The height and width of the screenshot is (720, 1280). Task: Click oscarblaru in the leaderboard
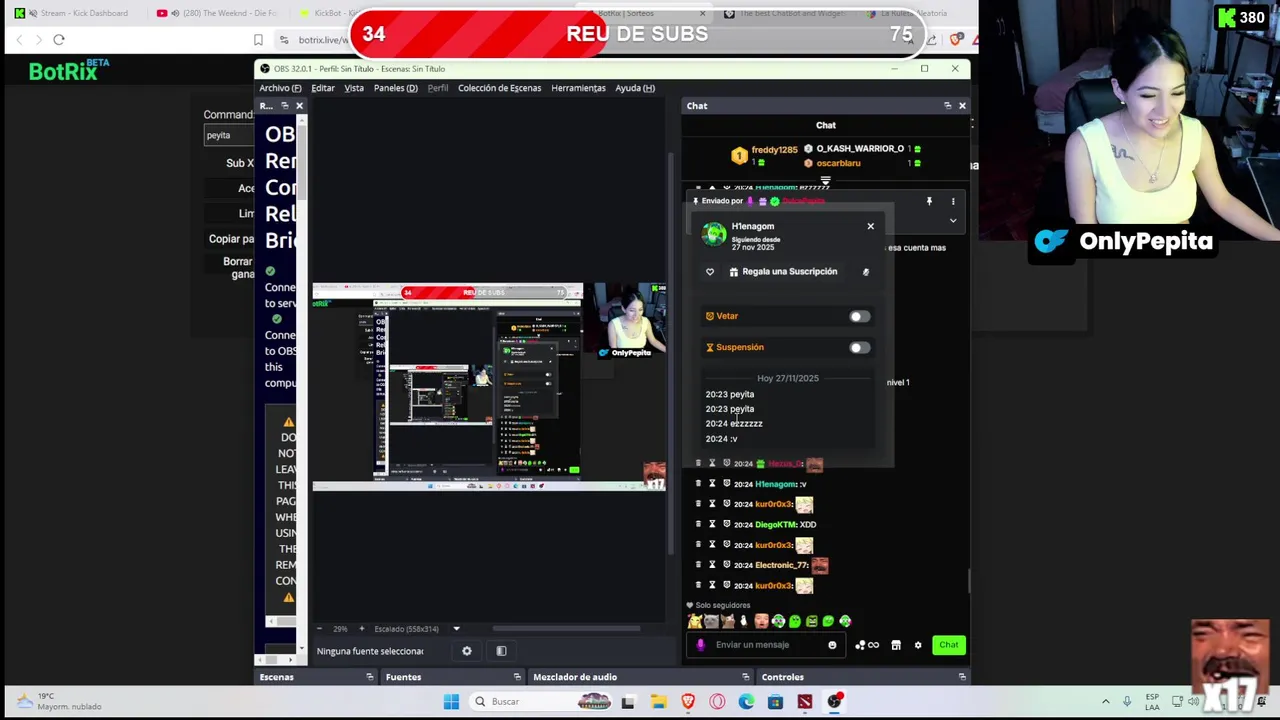point(838,163)
